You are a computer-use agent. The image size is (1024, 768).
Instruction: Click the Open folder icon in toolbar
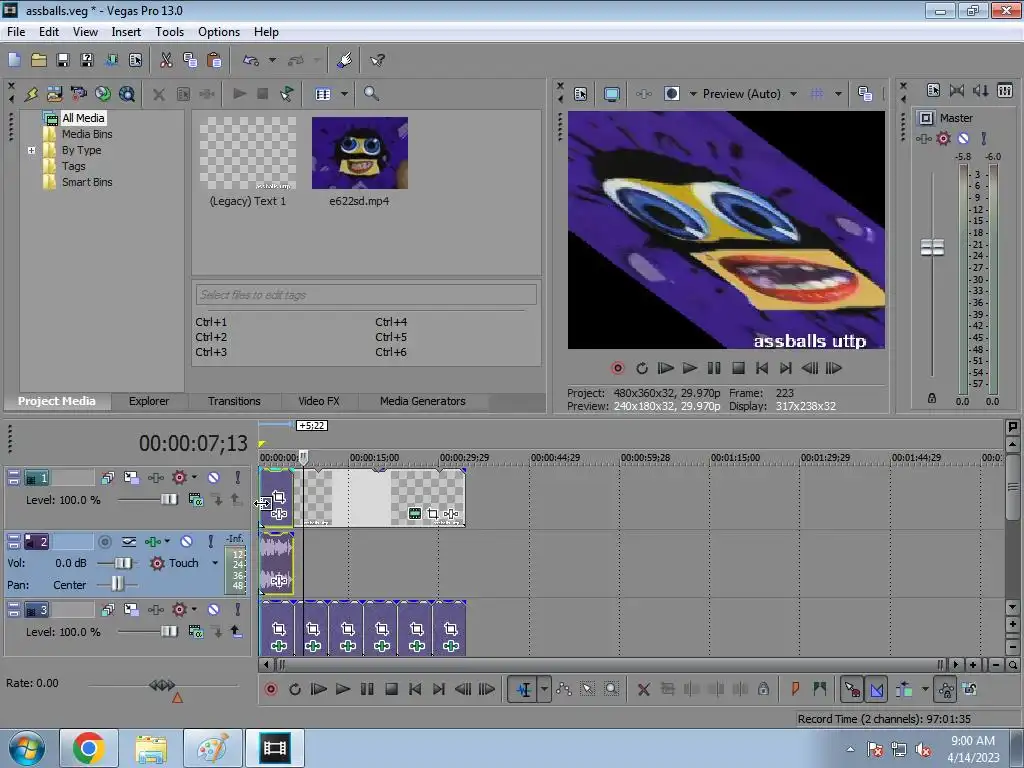coord(39,60)
